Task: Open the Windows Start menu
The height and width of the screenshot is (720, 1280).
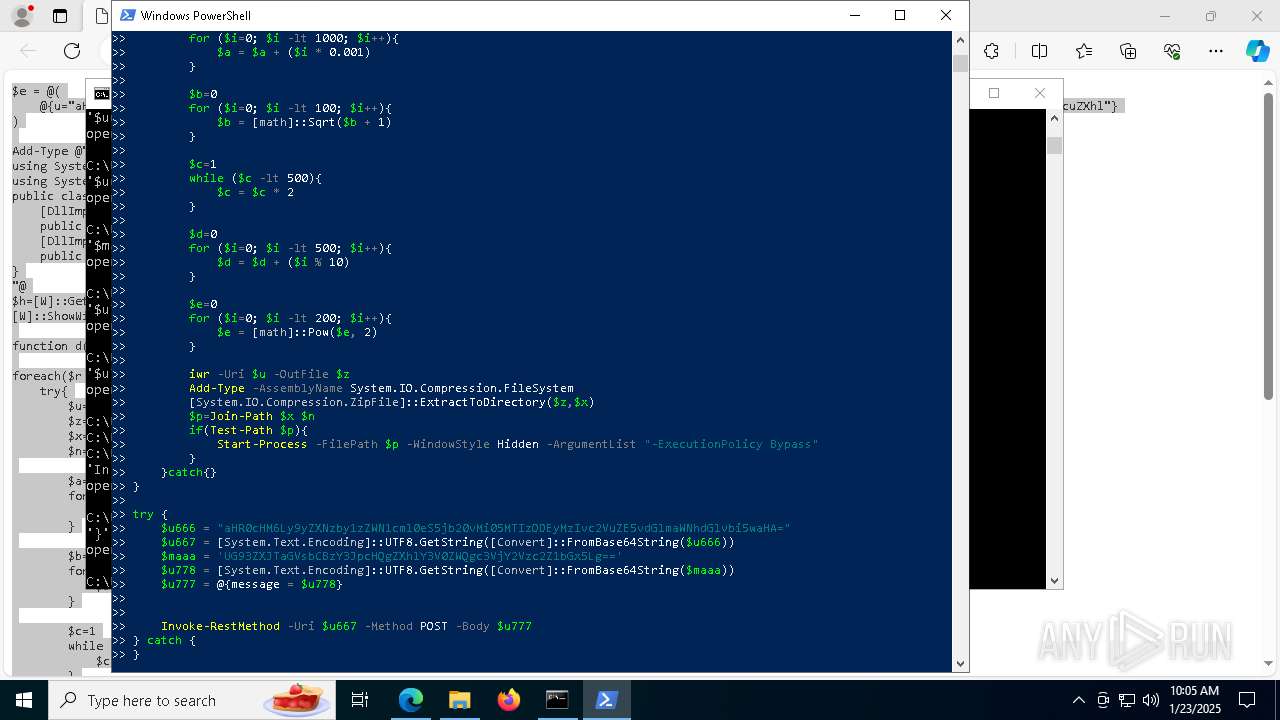Action: point(24,700)
